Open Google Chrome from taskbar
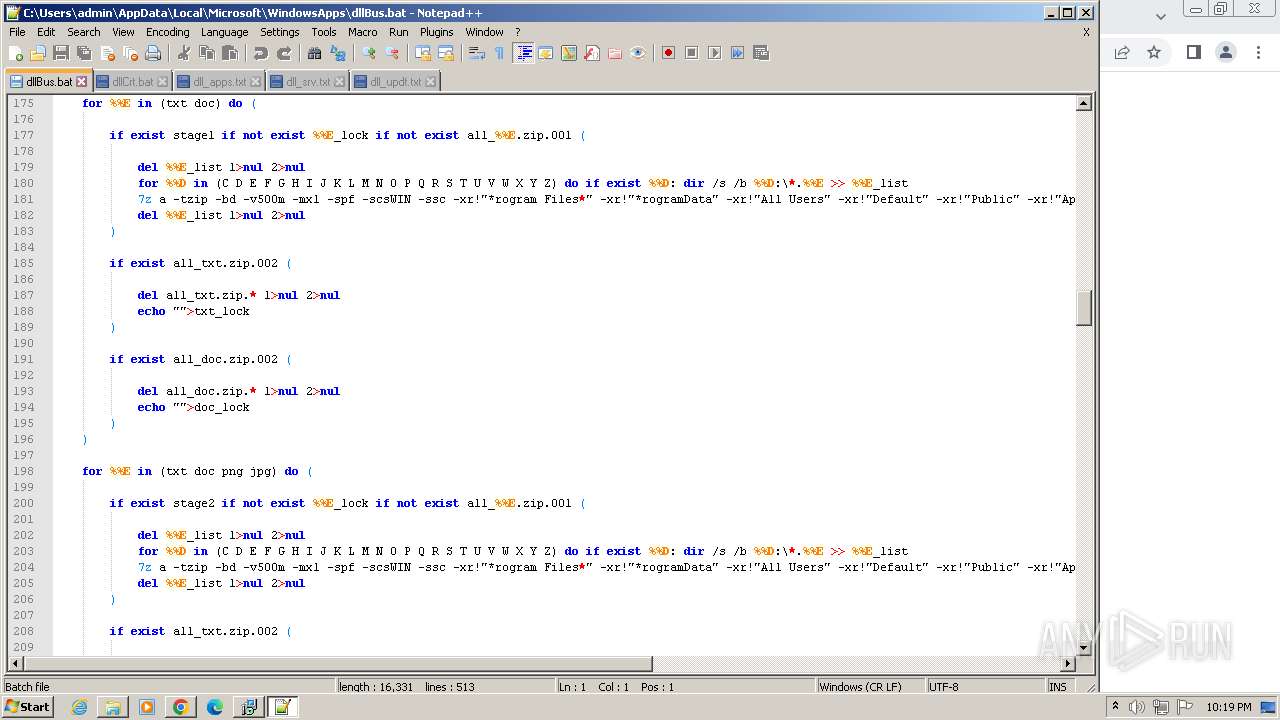Viewport: 1280px width, 720px height. (180, 707)
